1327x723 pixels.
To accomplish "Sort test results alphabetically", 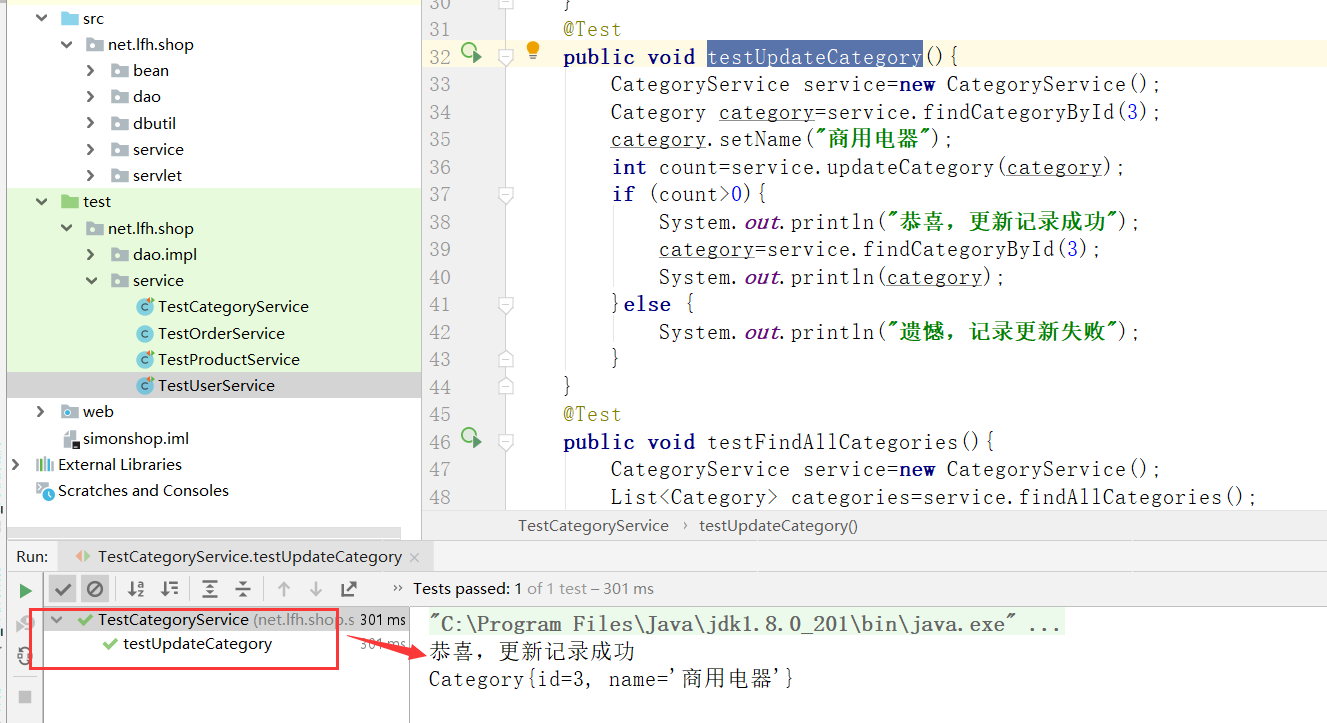I will (x=136, y=590).
